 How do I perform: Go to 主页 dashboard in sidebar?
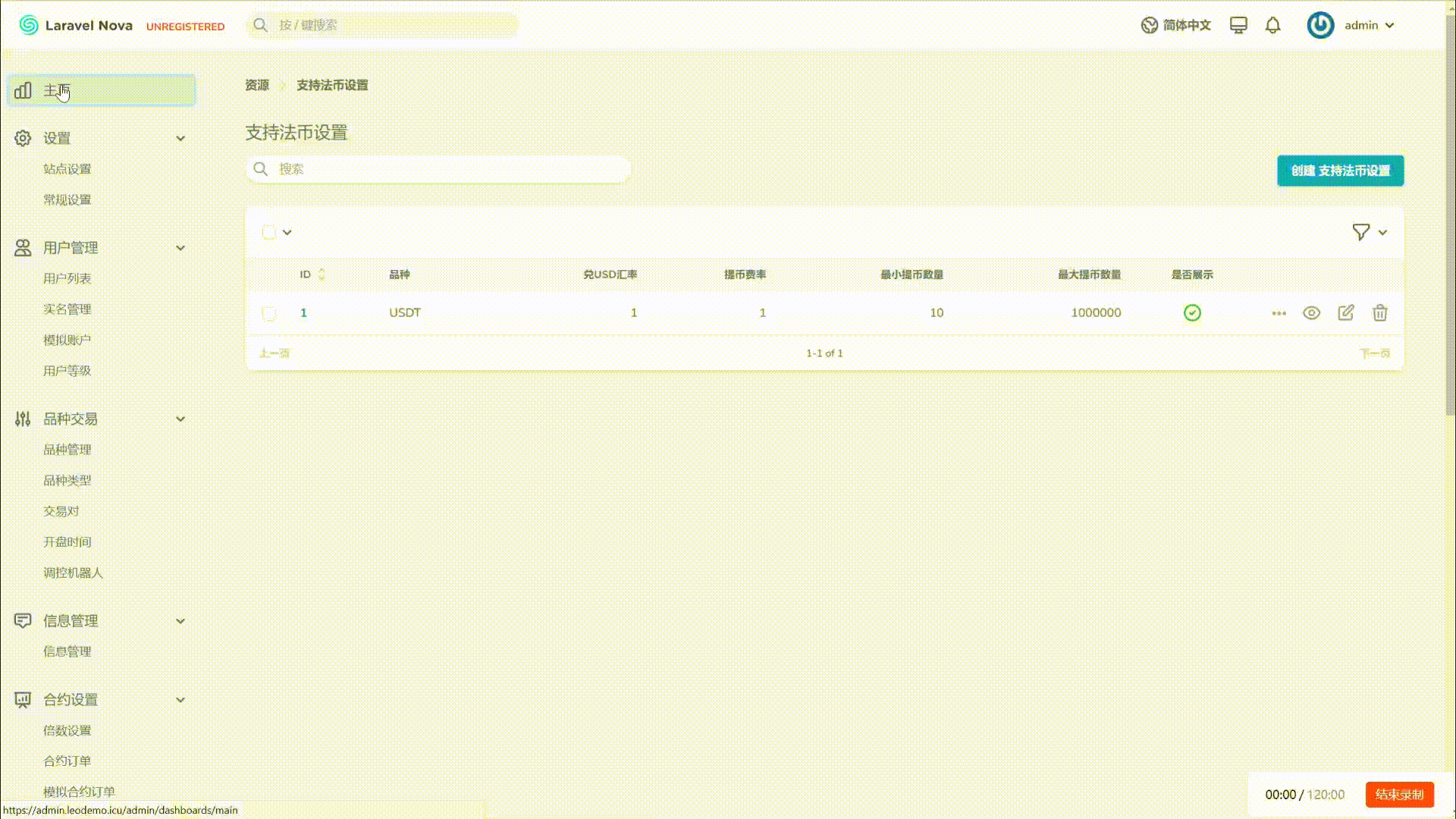[x=102, y=90]
